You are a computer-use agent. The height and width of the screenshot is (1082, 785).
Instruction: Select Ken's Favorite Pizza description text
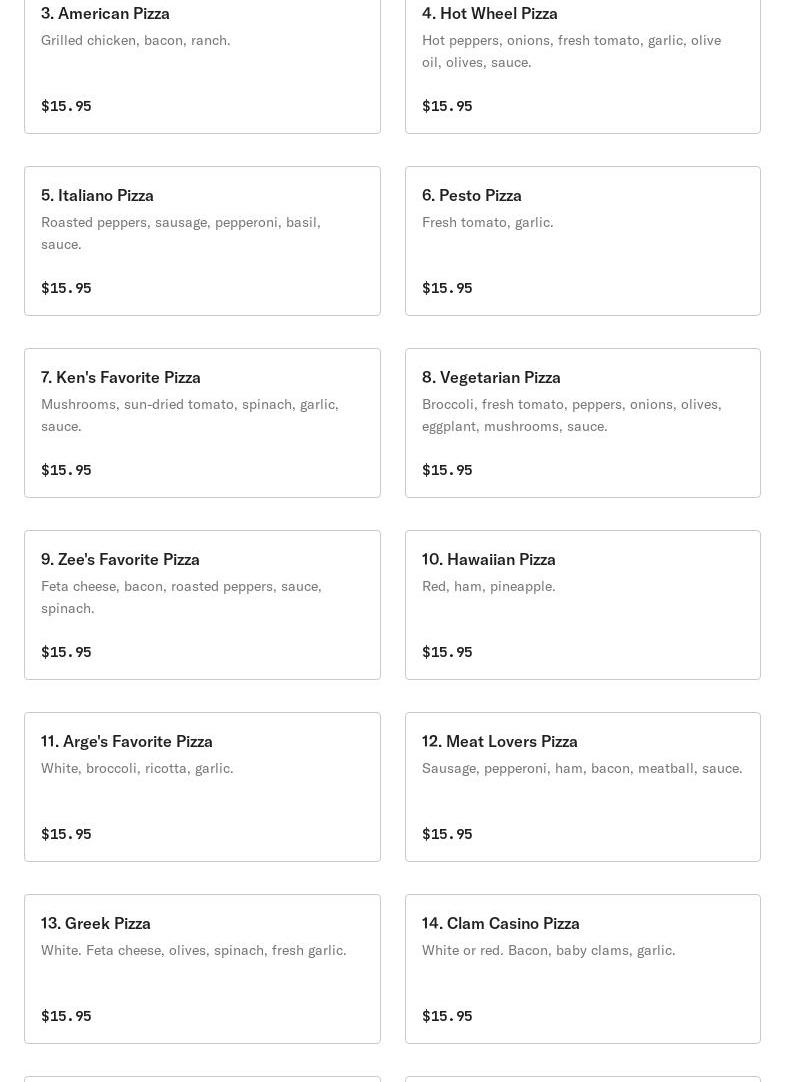tap(189, 415)
